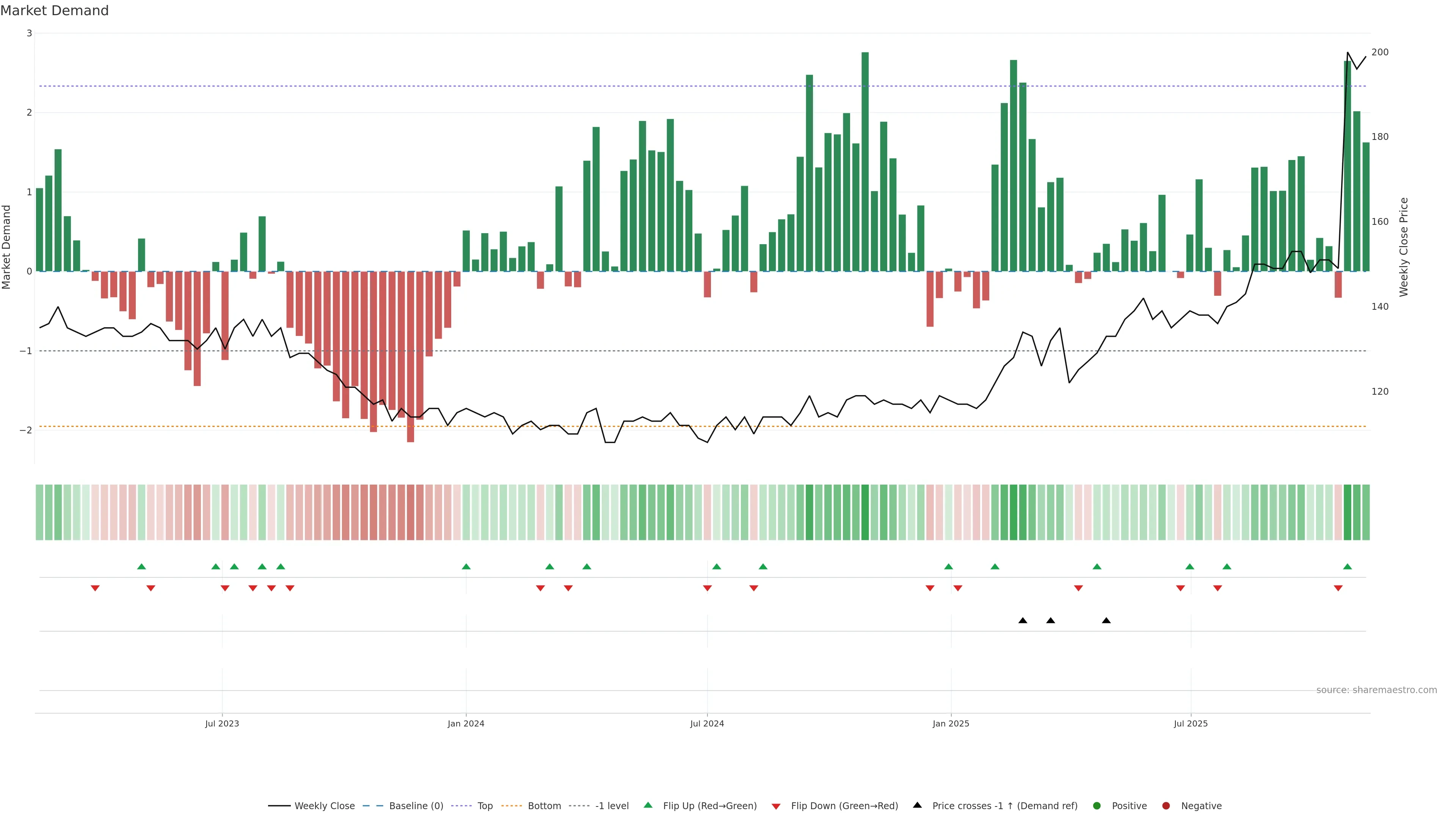Click the last heatmap strip cell

pos(1365,512)
